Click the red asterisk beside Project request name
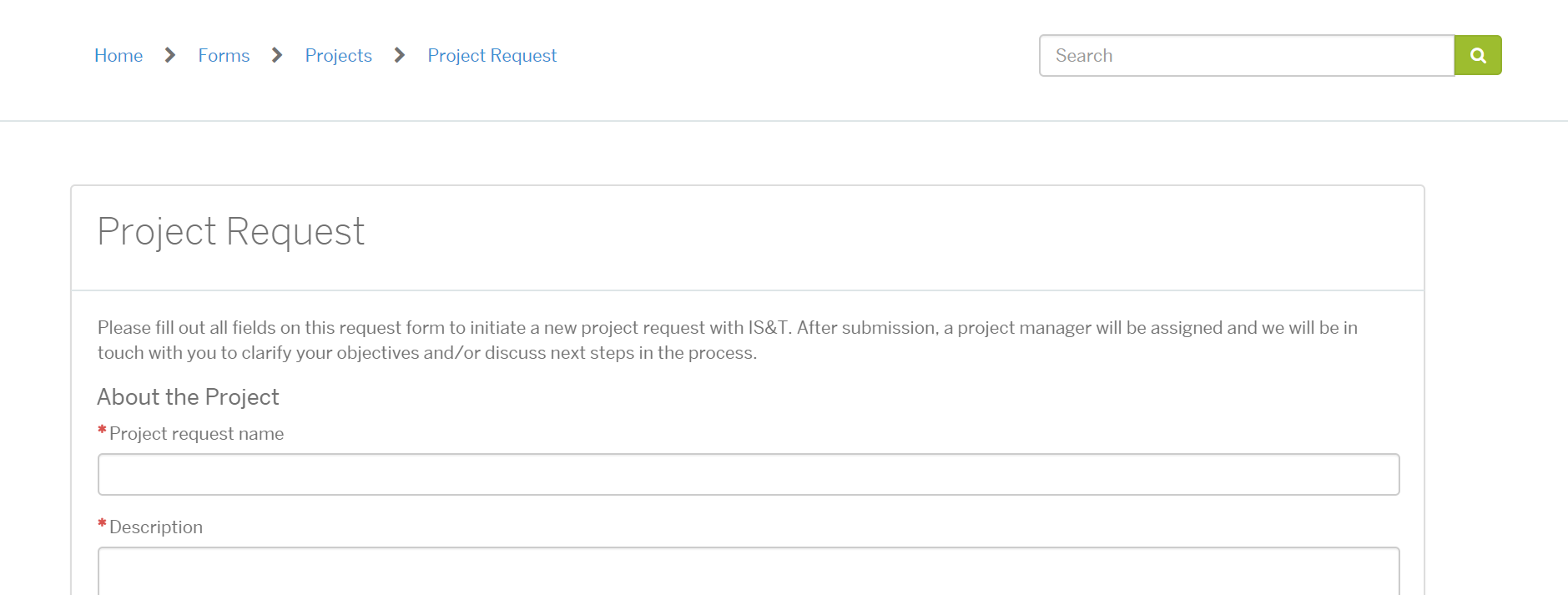 (x=102, y=431)
